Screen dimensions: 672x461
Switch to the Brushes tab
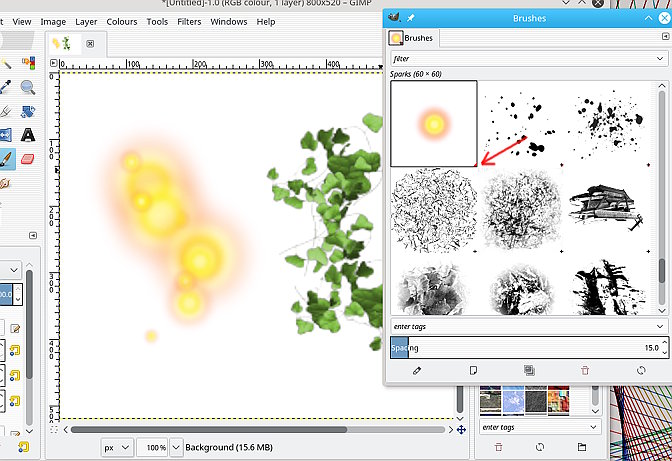[412, 38]
